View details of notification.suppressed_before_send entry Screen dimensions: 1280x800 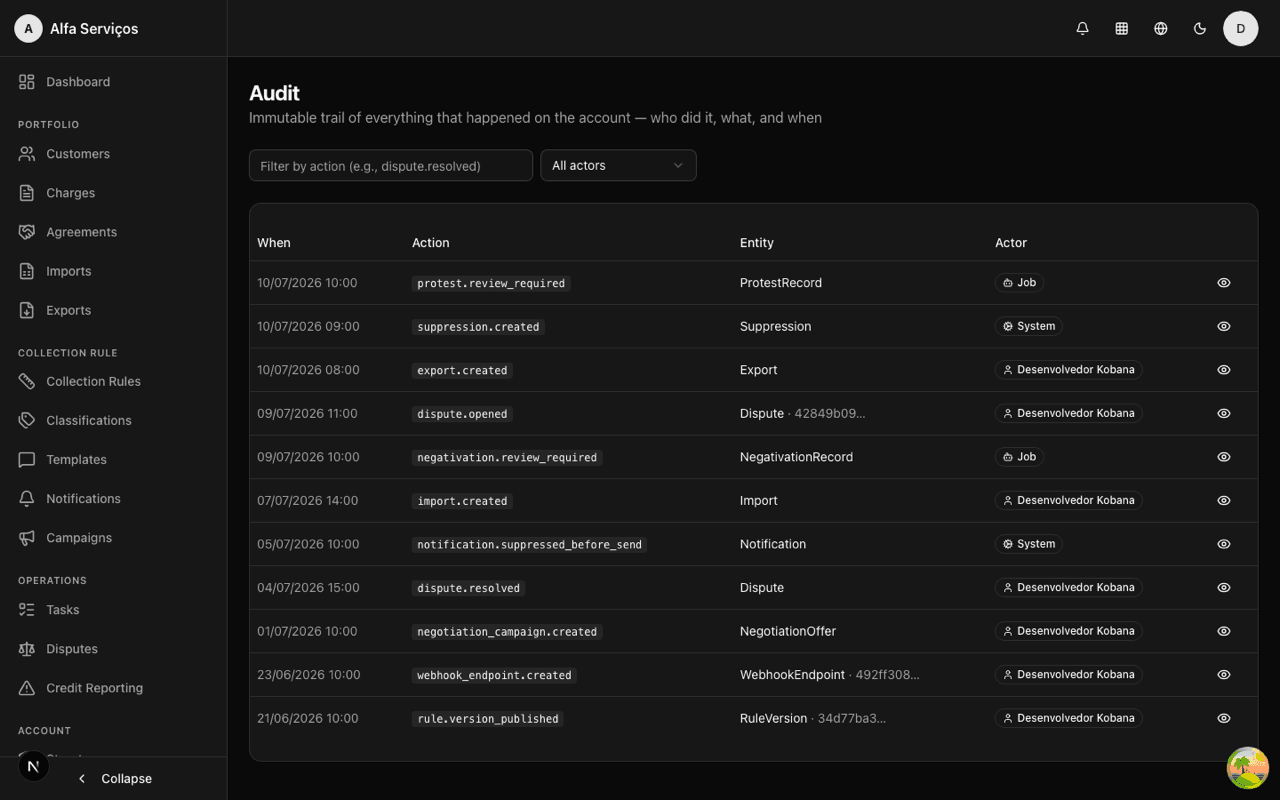(1224, 544)
